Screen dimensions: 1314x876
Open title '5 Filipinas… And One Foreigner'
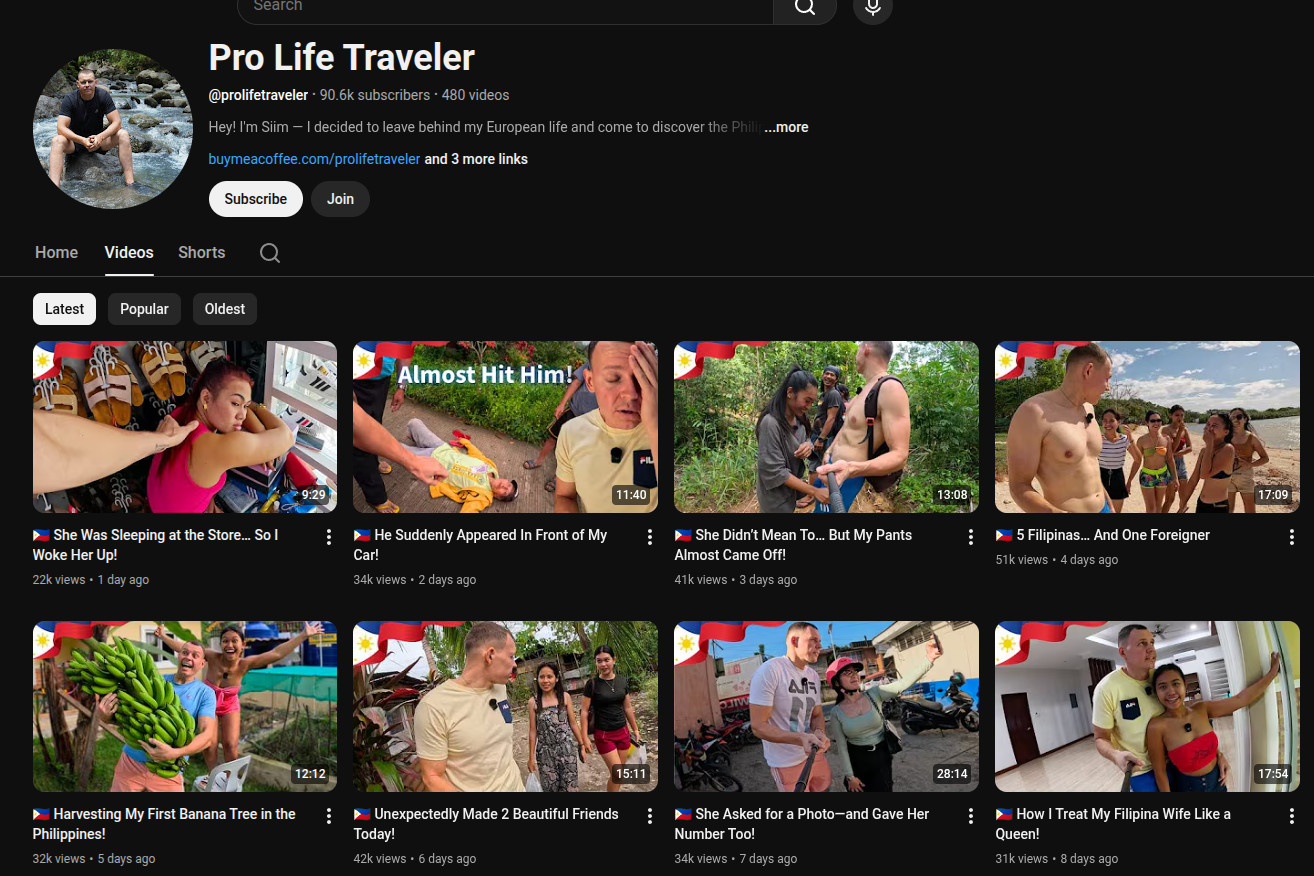pyautogui.click(x=1103, y=535)
